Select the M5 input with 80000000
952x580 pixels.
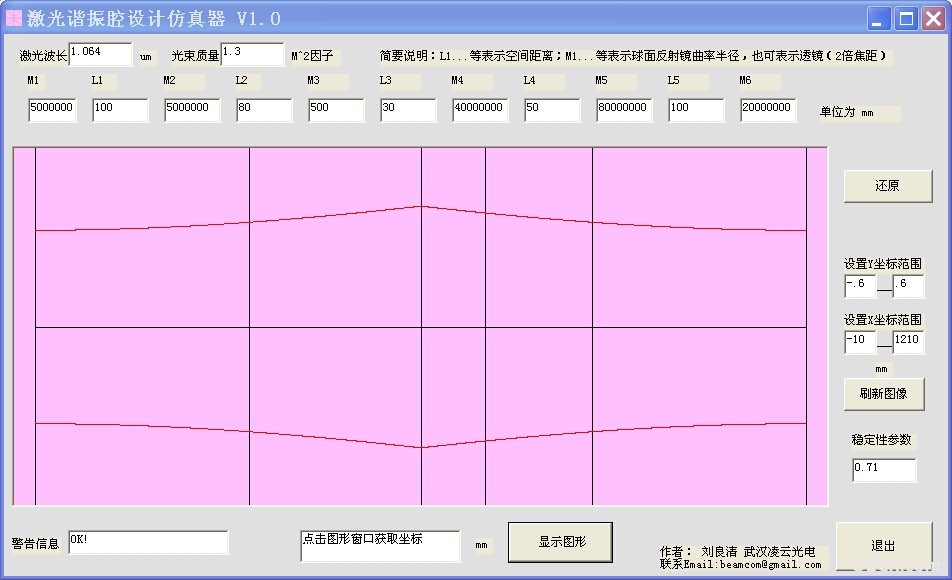624,110
